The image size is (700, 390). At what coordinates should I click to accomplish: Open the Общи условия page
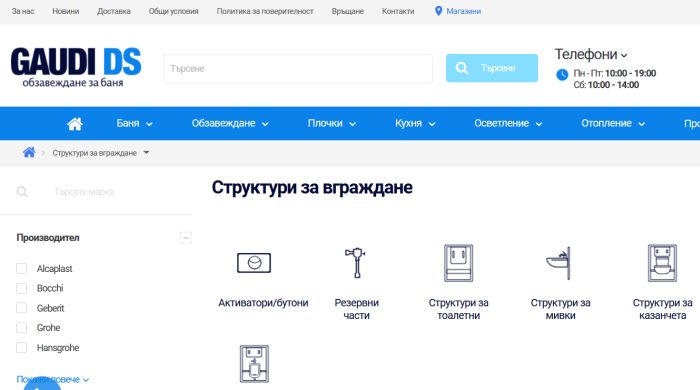coord(174,11)
